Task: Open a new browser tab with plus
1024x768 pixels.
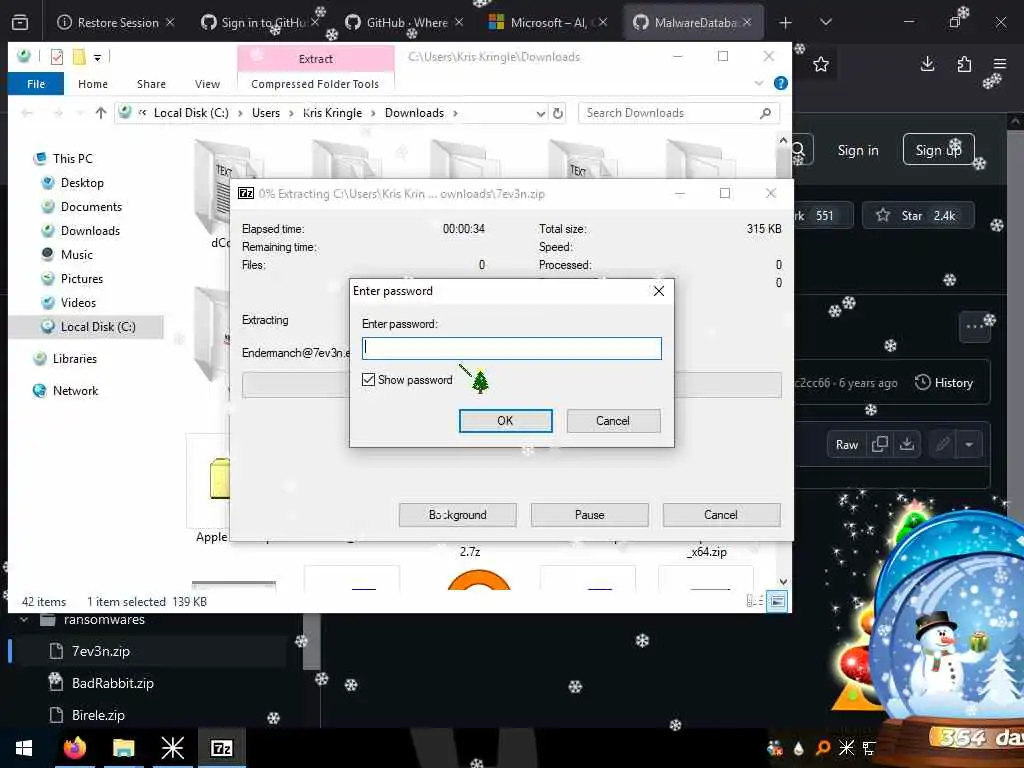Action: 786,23
